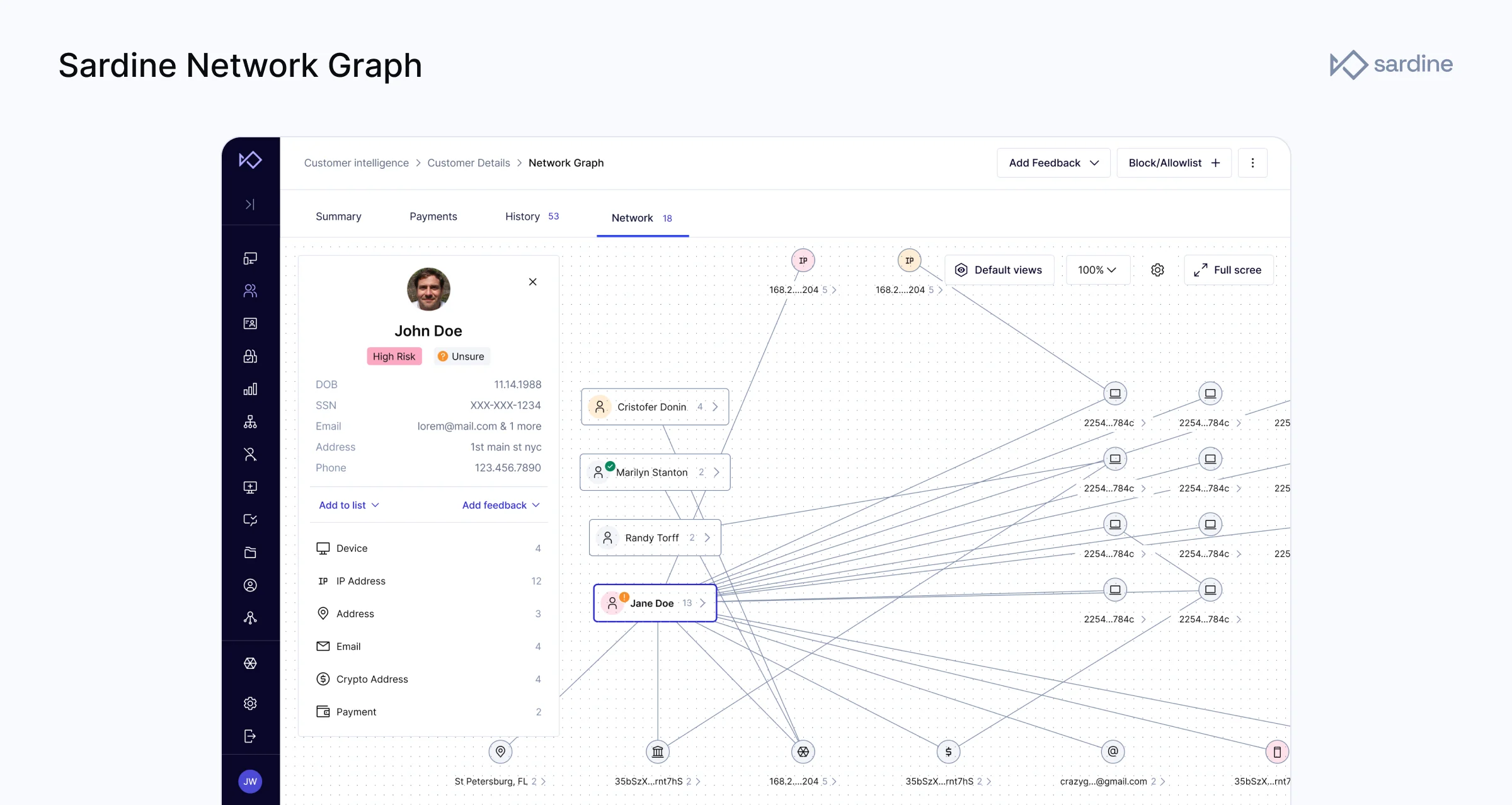Go back to Customer Details via breadcrumb
Image resolution: width=1512 pixels, height=805 pixels.
tap(469, 163)
